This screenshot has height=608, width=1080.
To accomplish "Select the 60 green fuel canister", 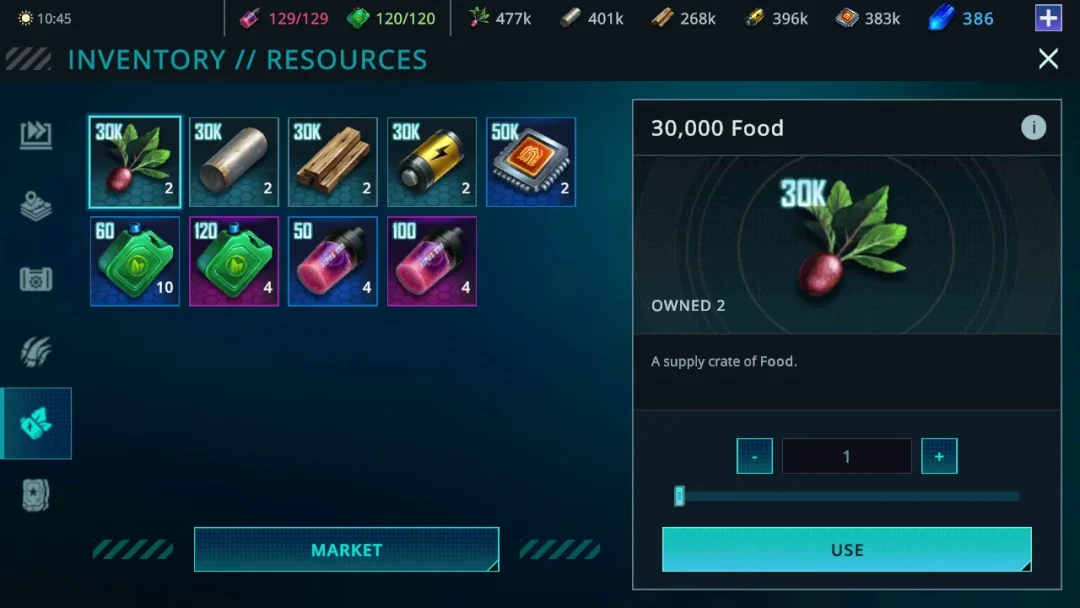I will (135, 261).
